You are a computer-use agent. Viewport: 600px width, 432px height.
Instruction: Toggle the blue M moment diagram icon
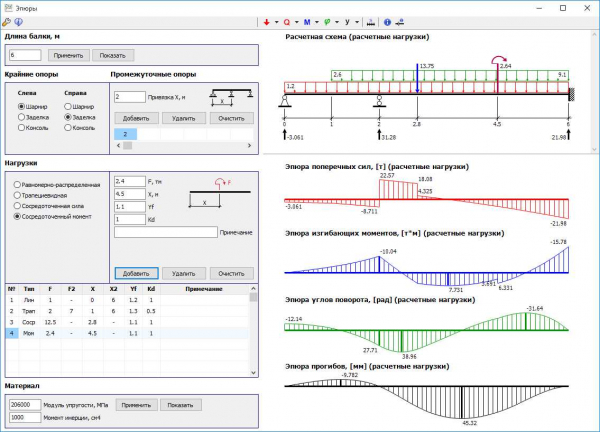tap(307, 22)
